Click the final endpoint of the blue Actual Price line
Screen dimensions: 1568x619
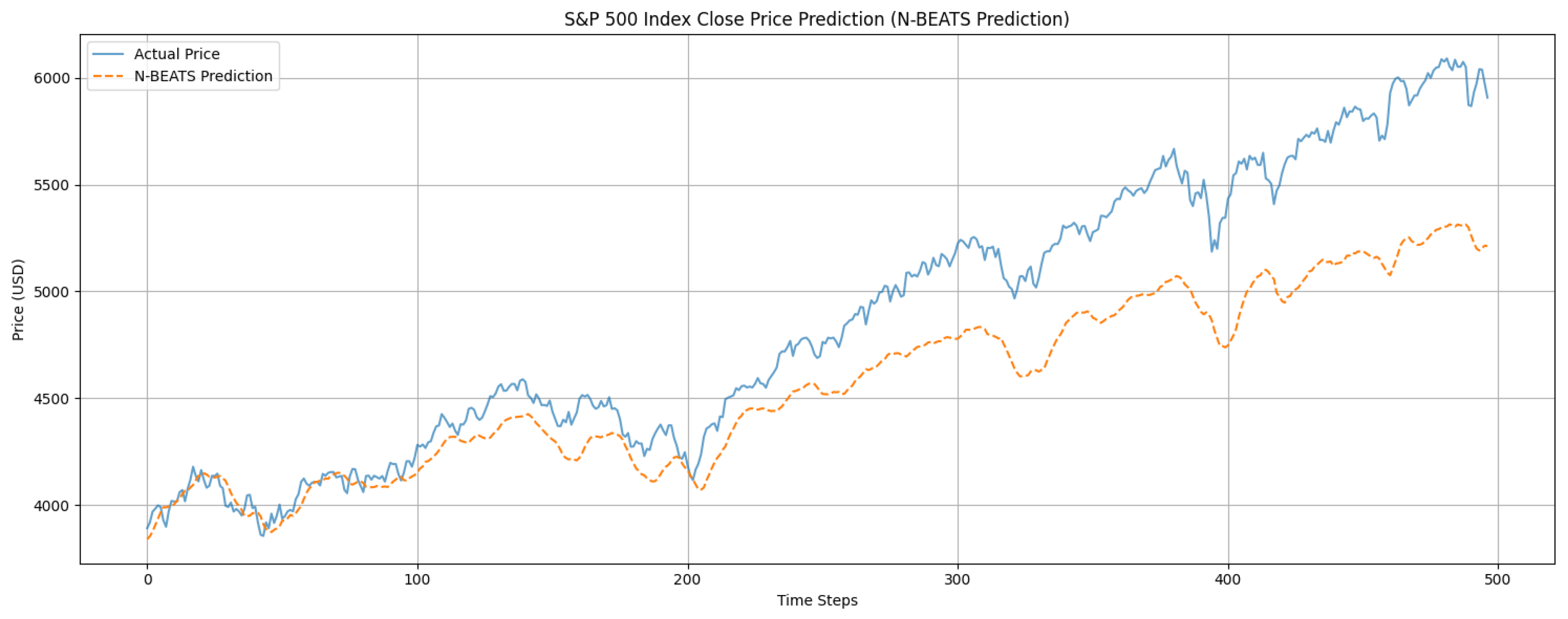click(x=1488, y=98)
